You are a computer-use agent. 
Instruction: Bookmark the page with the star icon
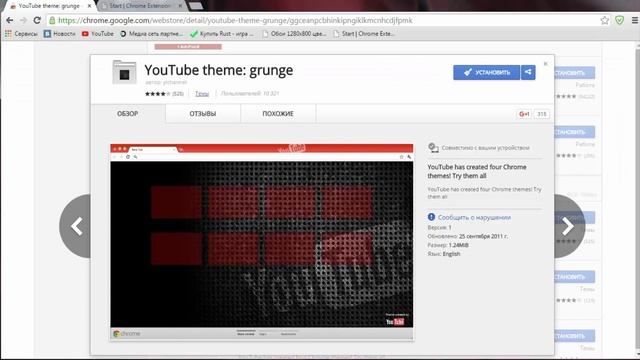[604, 20]
